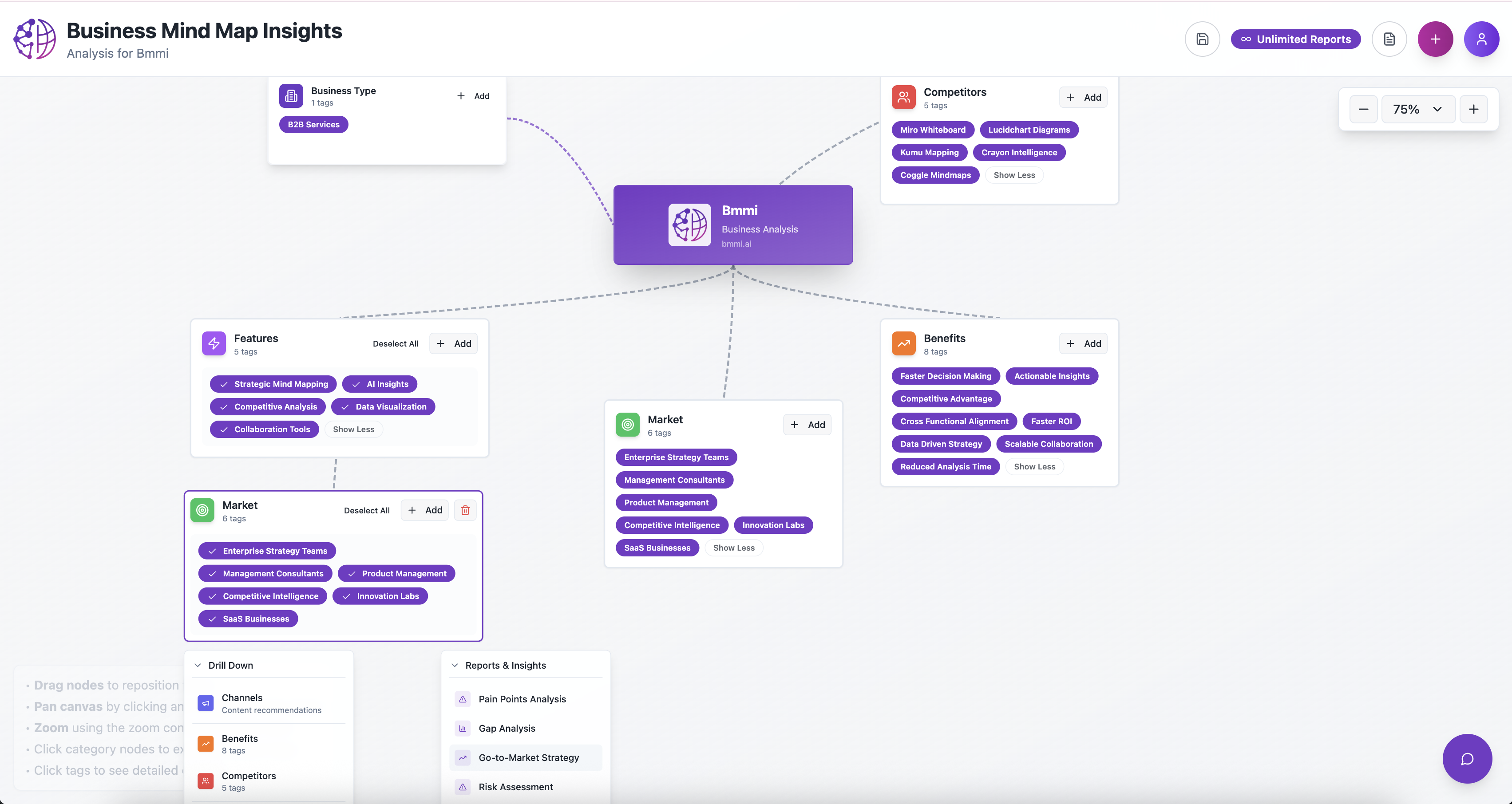Click the zoom out minus control
The height and width of the screenshot is (804, 1512).
(x=1363, y=109)
